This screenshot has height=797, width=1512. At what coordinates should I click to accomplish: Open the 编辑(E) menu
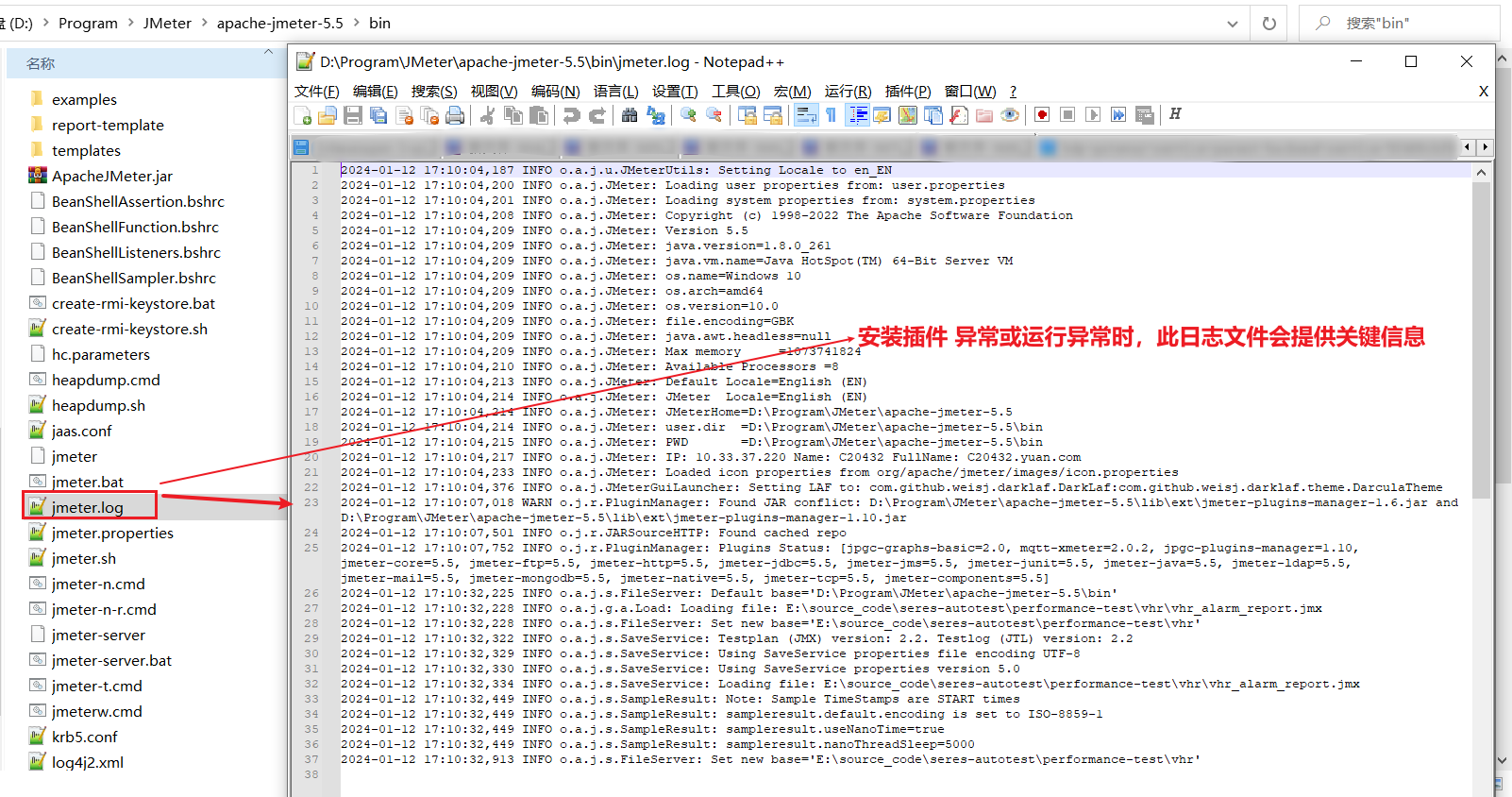click(375, 91)
